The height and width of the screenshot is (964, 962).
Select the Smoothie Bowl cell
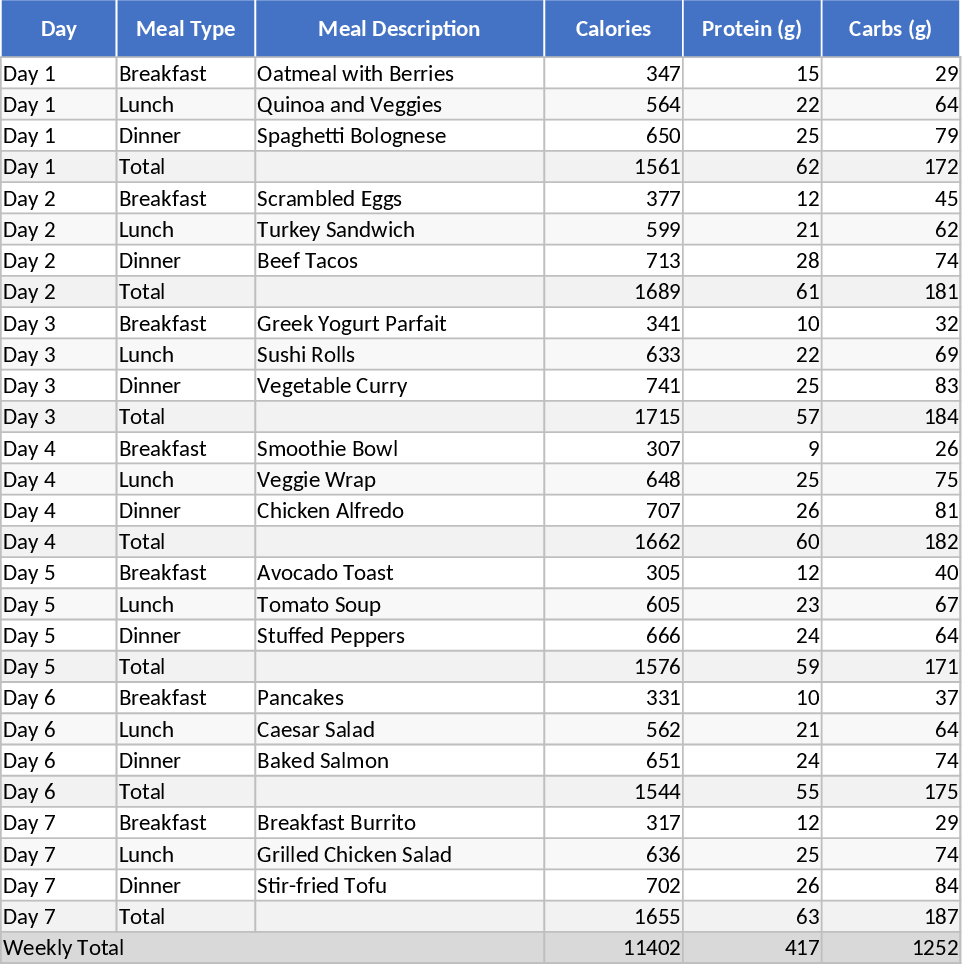pyautogui.click(x=329, y=449)
